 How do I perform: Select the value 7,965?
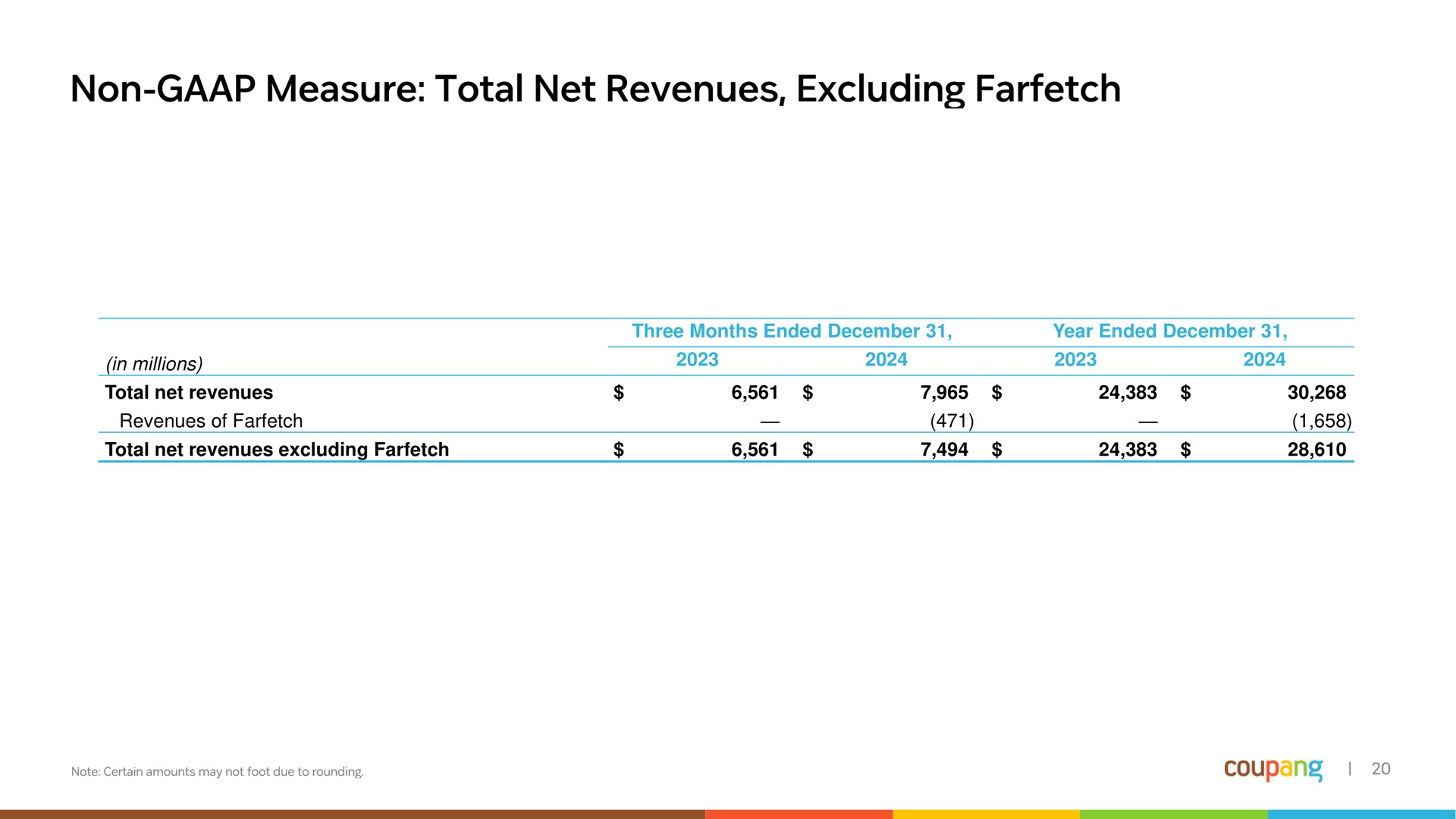[943, 393]
